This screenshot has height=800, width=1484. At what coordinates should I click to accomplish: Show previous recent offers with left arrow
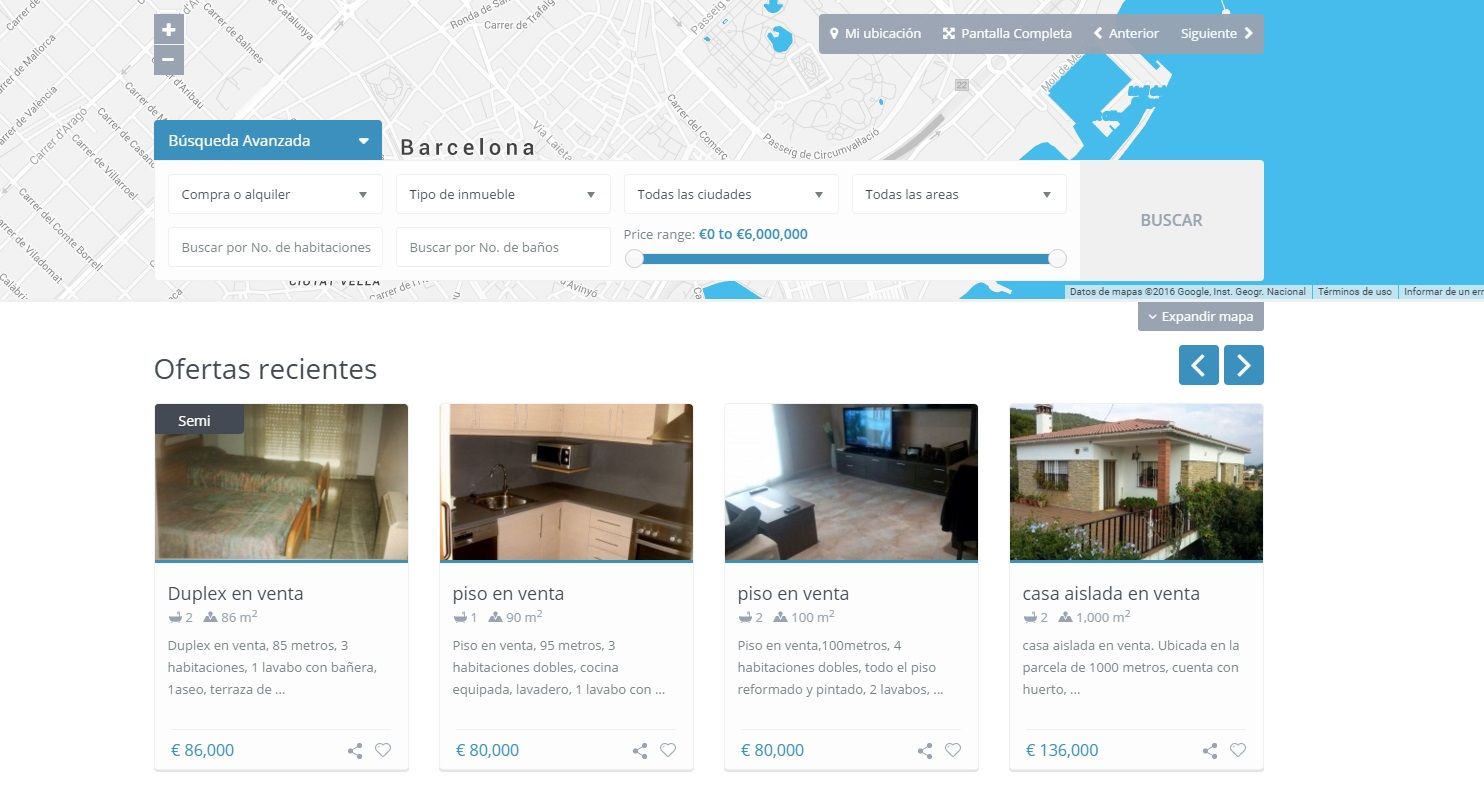1199,365
